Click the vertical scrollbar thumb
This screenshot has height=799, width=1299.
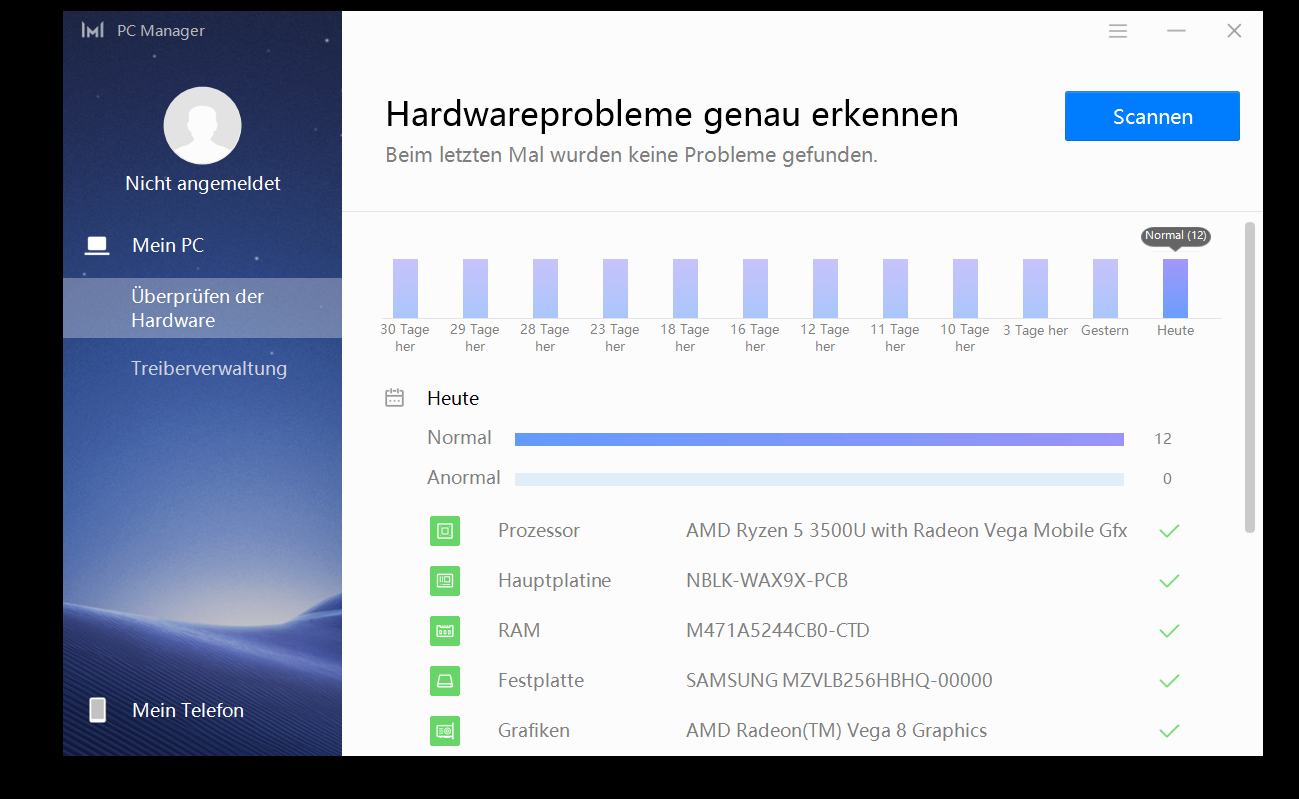click(x=1249, y=377)
